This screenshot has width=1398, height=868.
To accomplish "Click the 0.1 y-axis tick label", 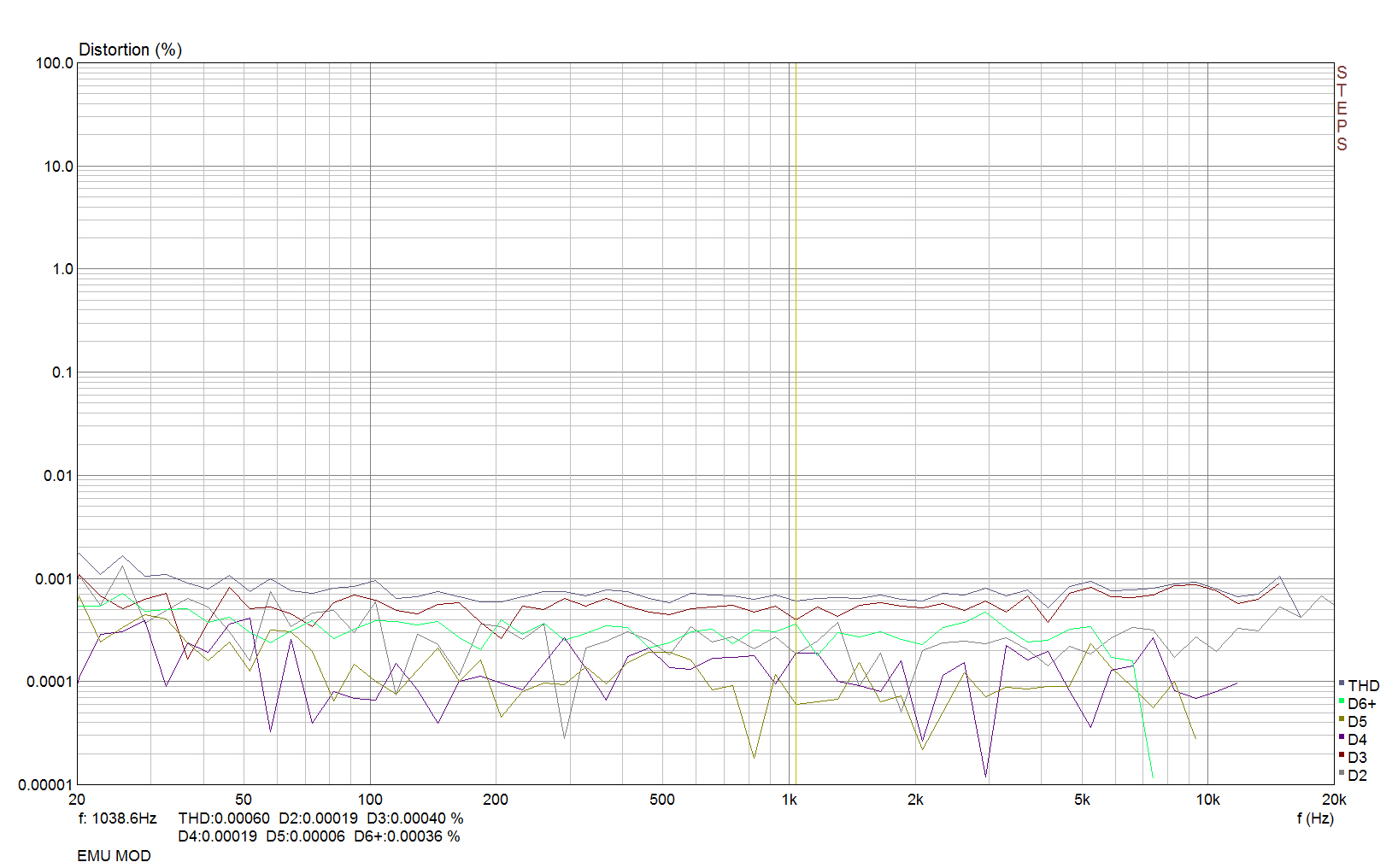I will click(x=63, y=372).
